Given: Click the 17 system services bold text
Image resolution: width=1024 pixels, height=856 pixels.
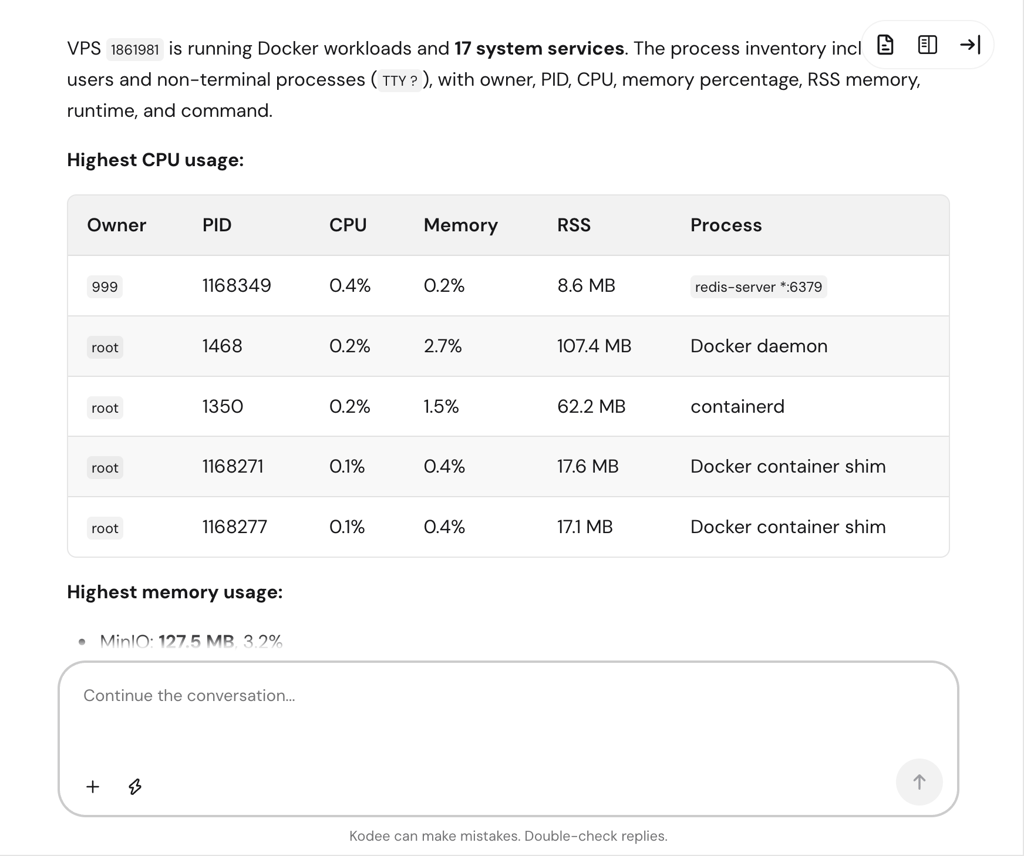Looking at the screenshot, I should click(539, 49).
